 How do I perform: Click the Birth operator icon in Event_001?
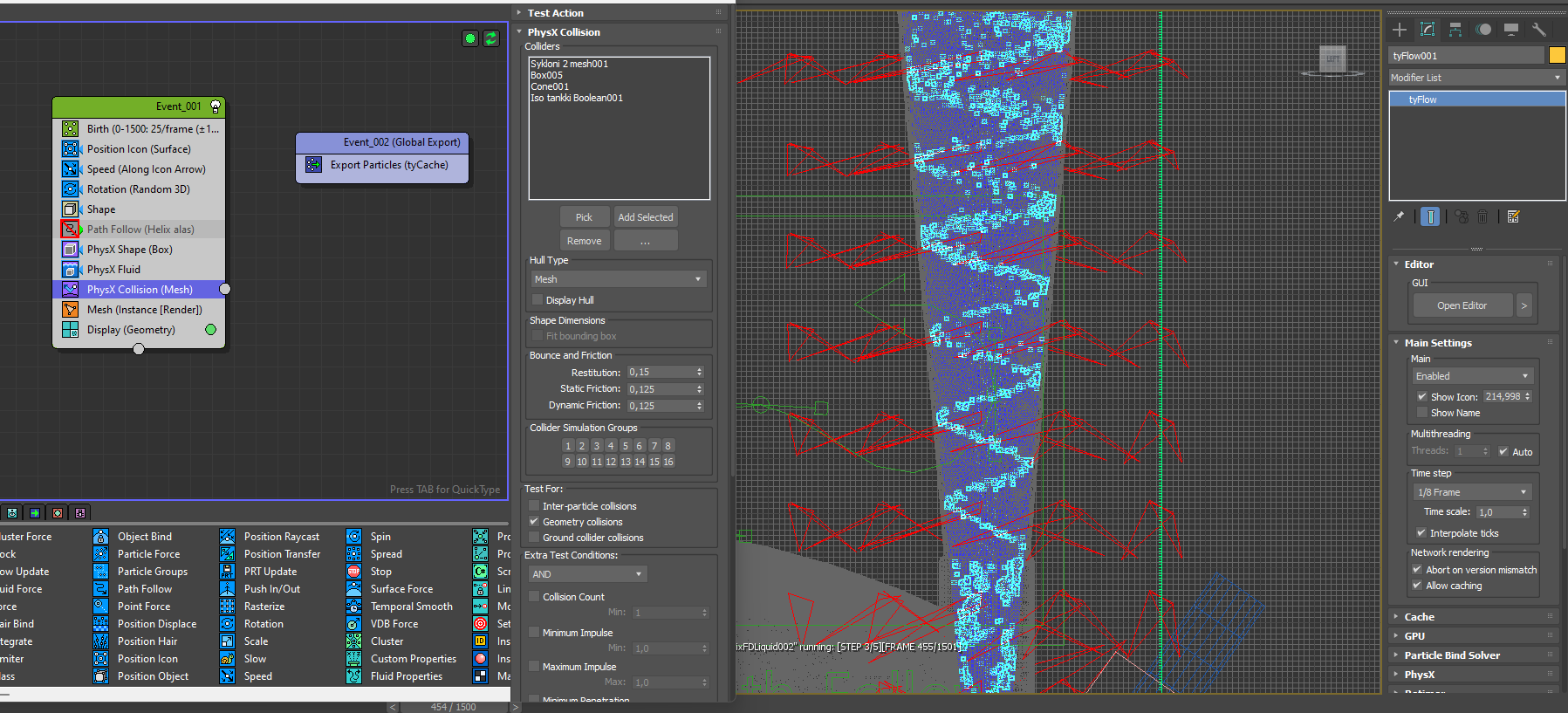click(71, 128)
